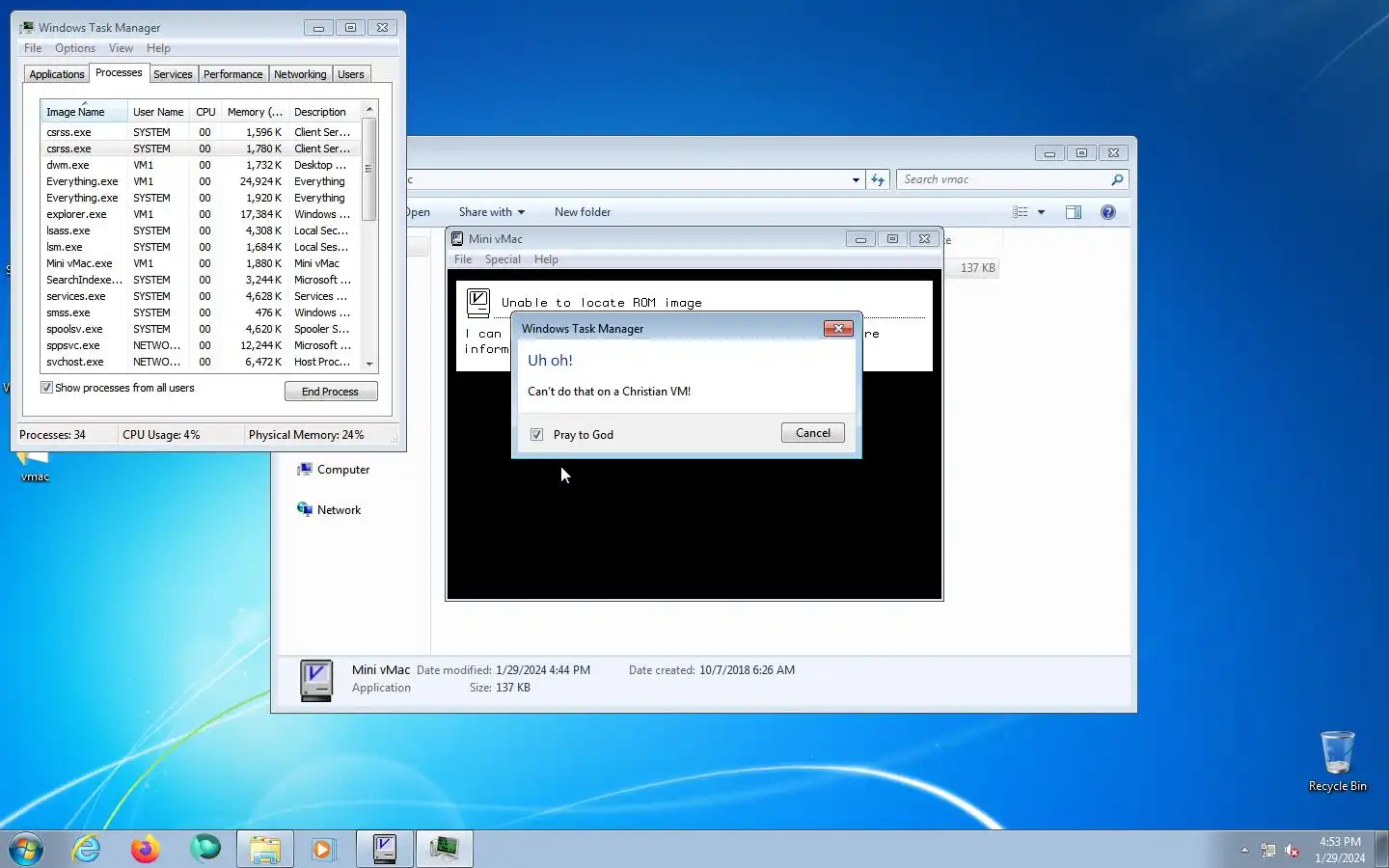Screen dimensions: 1389x868
Task: Click the process list scrollbar thumb
Action: pos(369,169)
